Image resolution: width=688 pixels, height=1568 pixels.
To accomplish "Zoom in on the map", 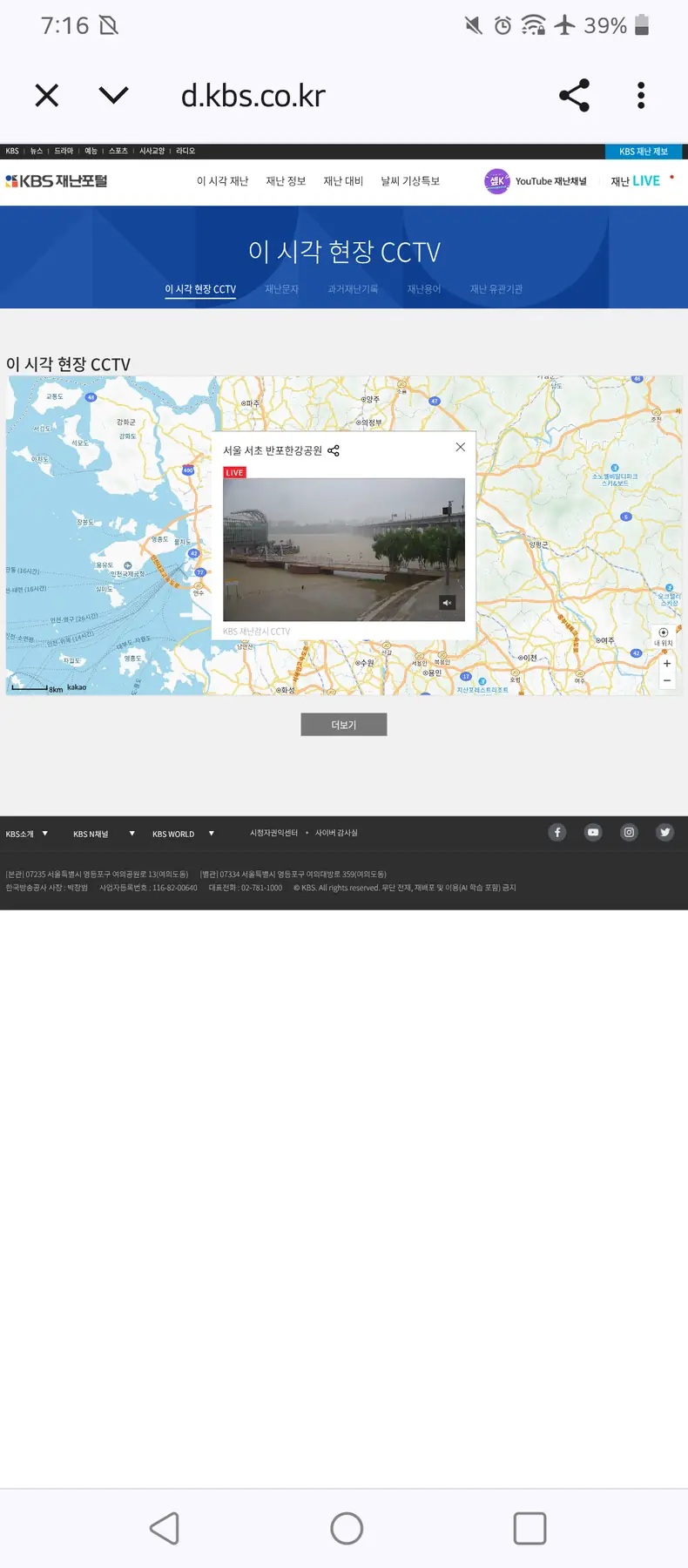I will pyautogui.click(x=667, y=663).
